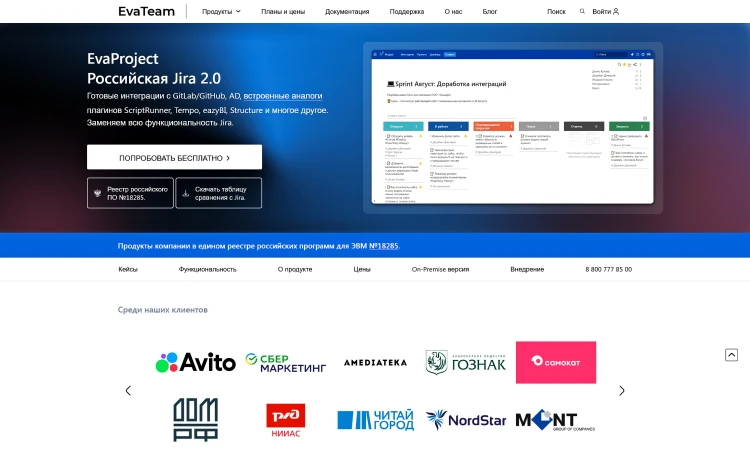Viewport: 750px width, 463px height.
Task: Click the Avito client logo
Action: point(196,363)
